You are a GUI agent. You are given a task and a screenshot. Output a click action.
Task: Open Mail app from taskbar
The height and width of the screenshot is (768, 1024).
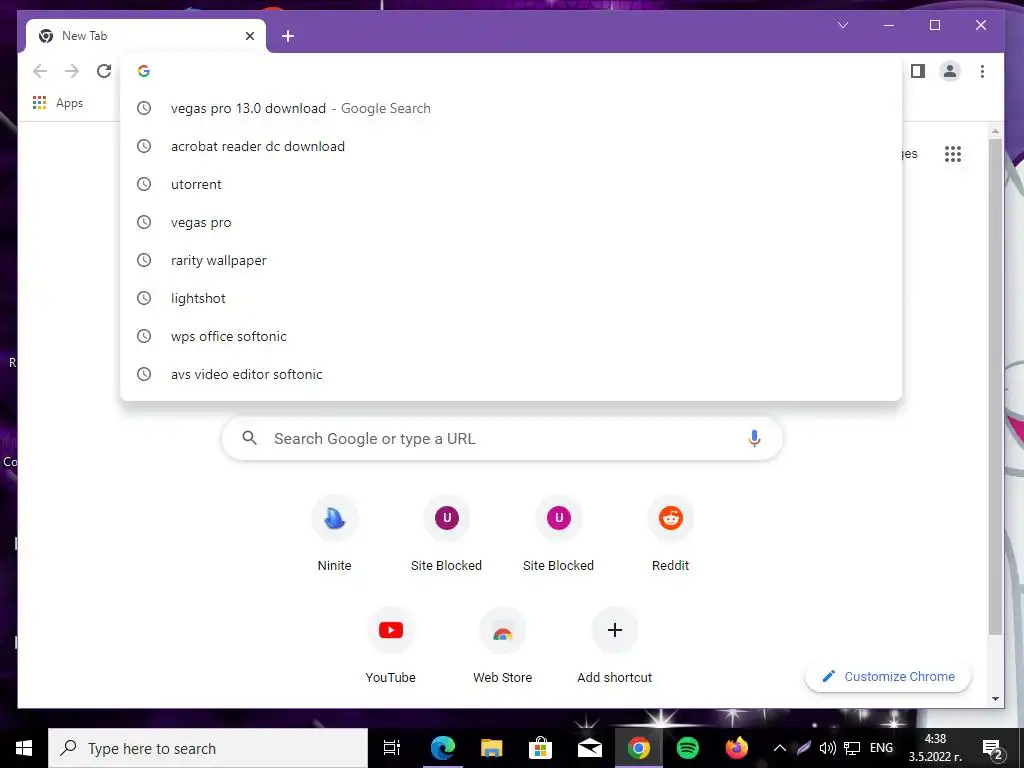click(x=590, y=748)
